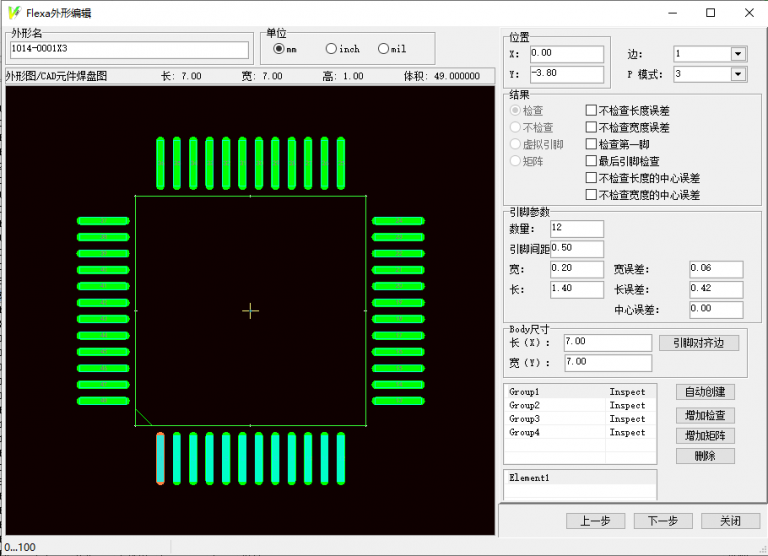The image size is (768, 556).
Task: Click the 数量 pin count field
Action: click(577, 229)
